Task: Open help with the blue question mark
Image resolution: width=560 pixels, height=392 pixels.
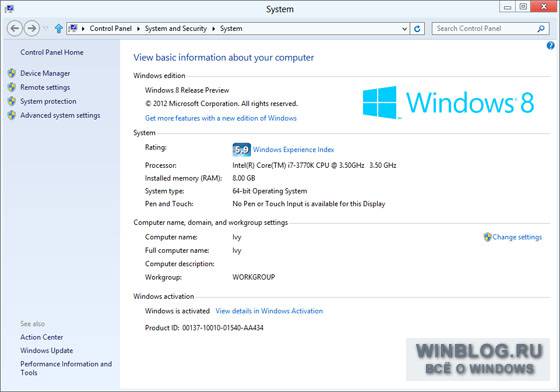Action: 550,45
